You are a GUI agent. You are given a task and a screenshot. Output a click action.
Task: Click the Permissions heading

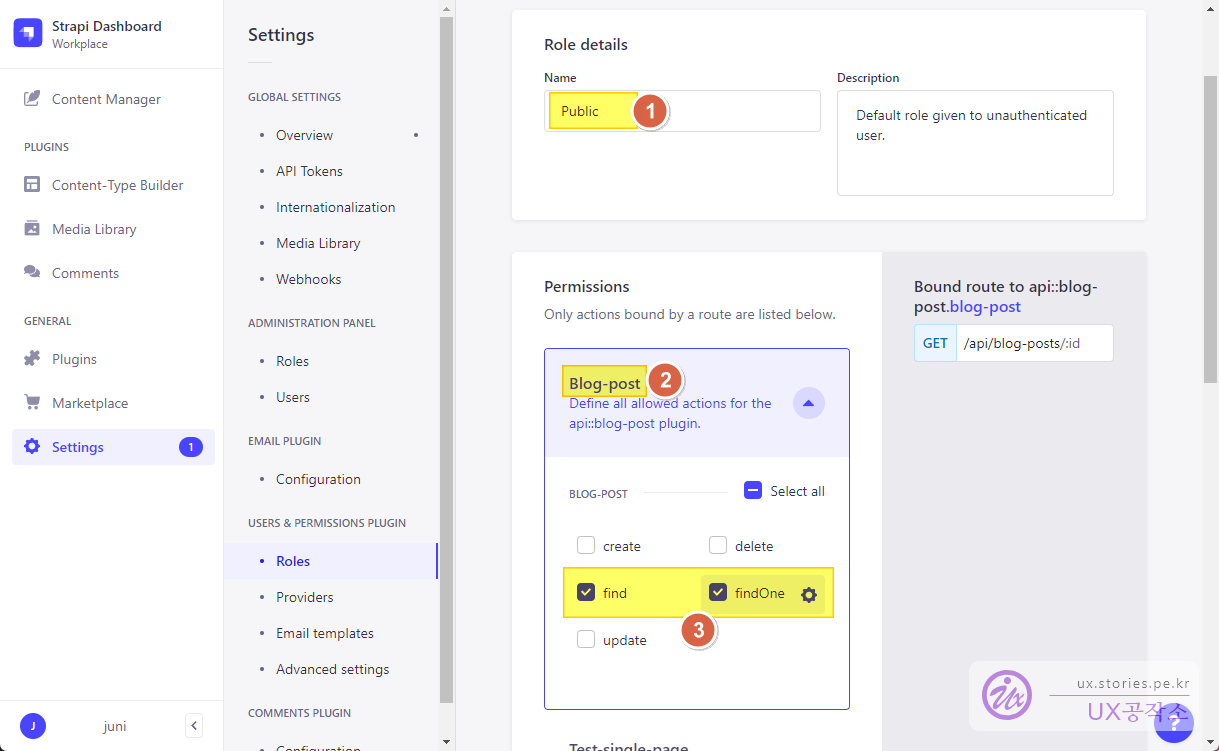coord(587,286)
